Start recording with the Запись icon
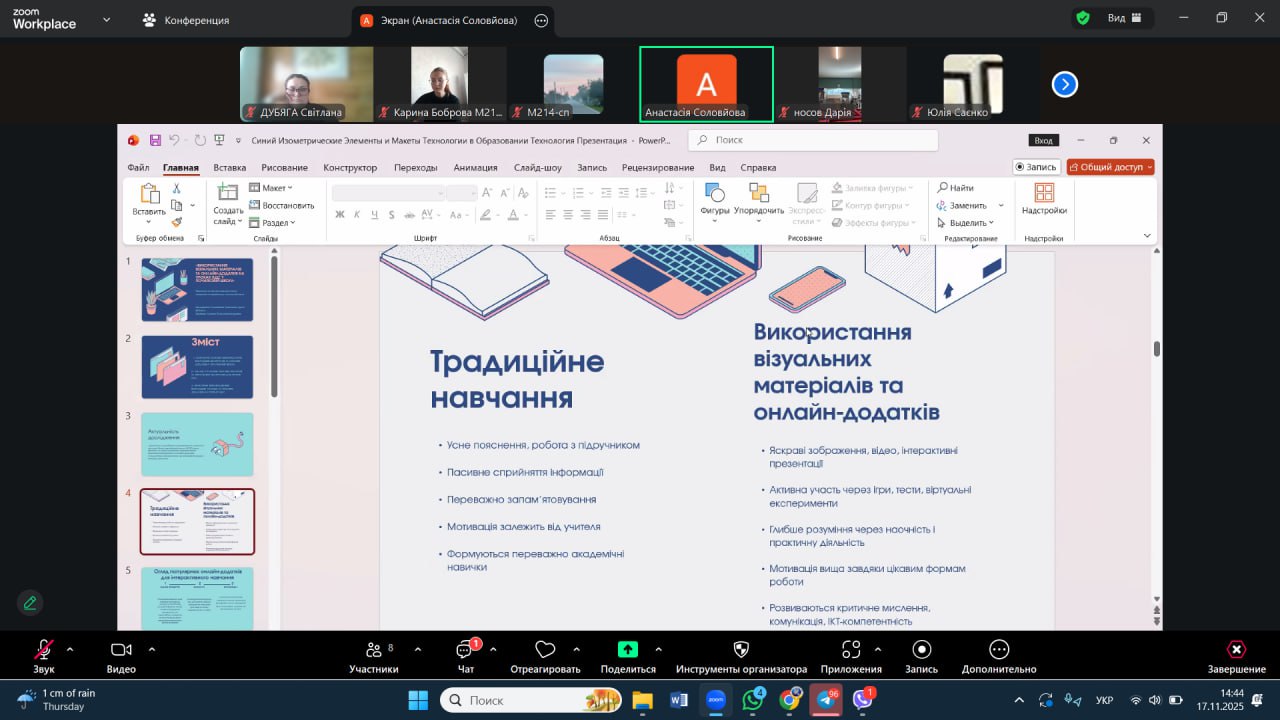 pyautogui.click(x=921, y=651)
